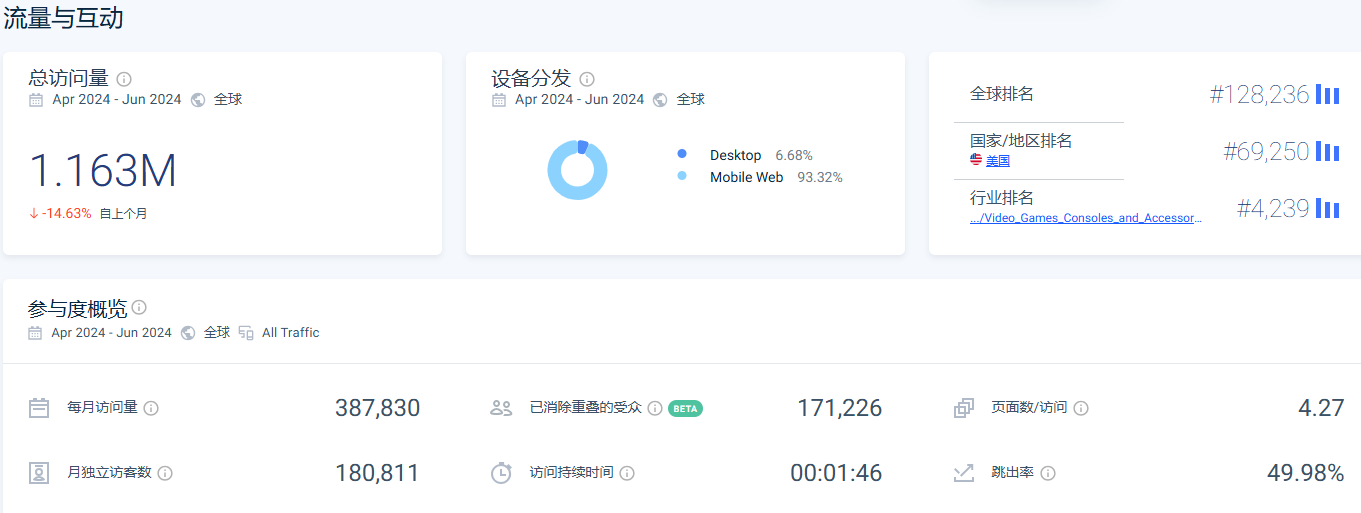Open the Video_Games_Consoles_and_Accessories category link
The height and width of the screenshot is (513, 1361).
1085,218
